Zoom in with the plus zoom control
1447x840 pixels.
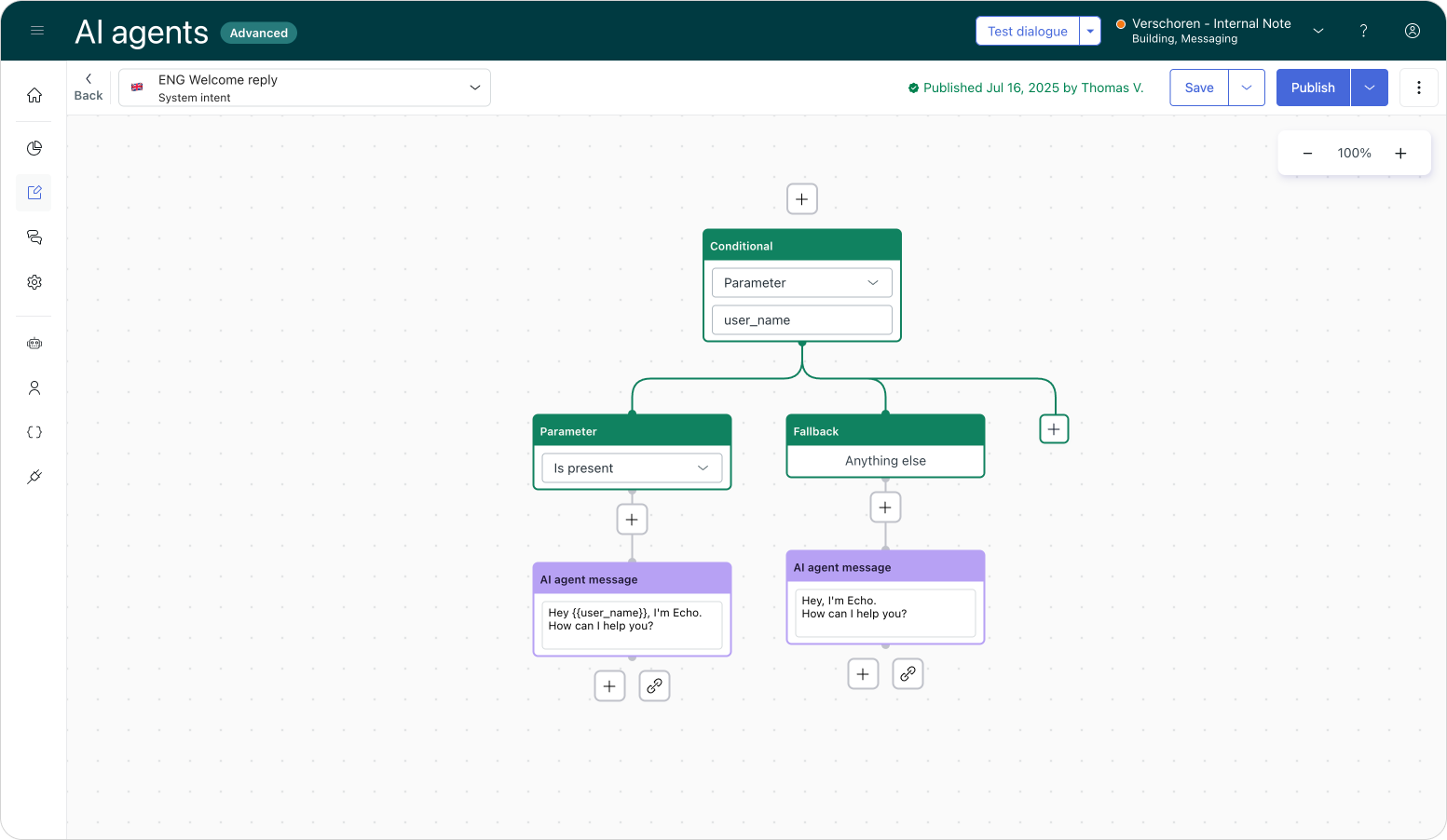(x=1399, y=154)
